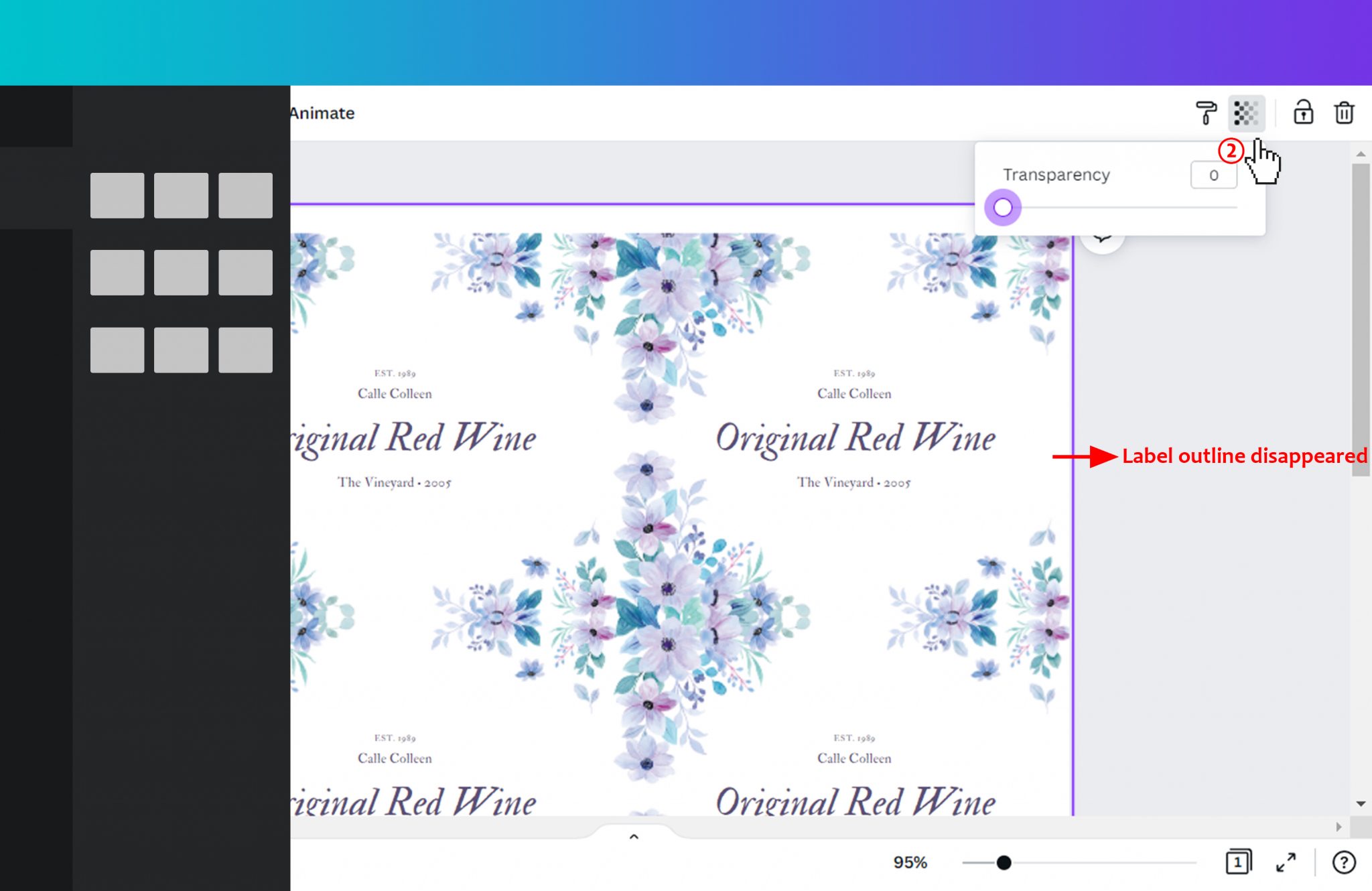This screenshot has height=891, width=1372.
Task: Select the center thumbnail in the sidebar grid
Action: tap(180, 272)
